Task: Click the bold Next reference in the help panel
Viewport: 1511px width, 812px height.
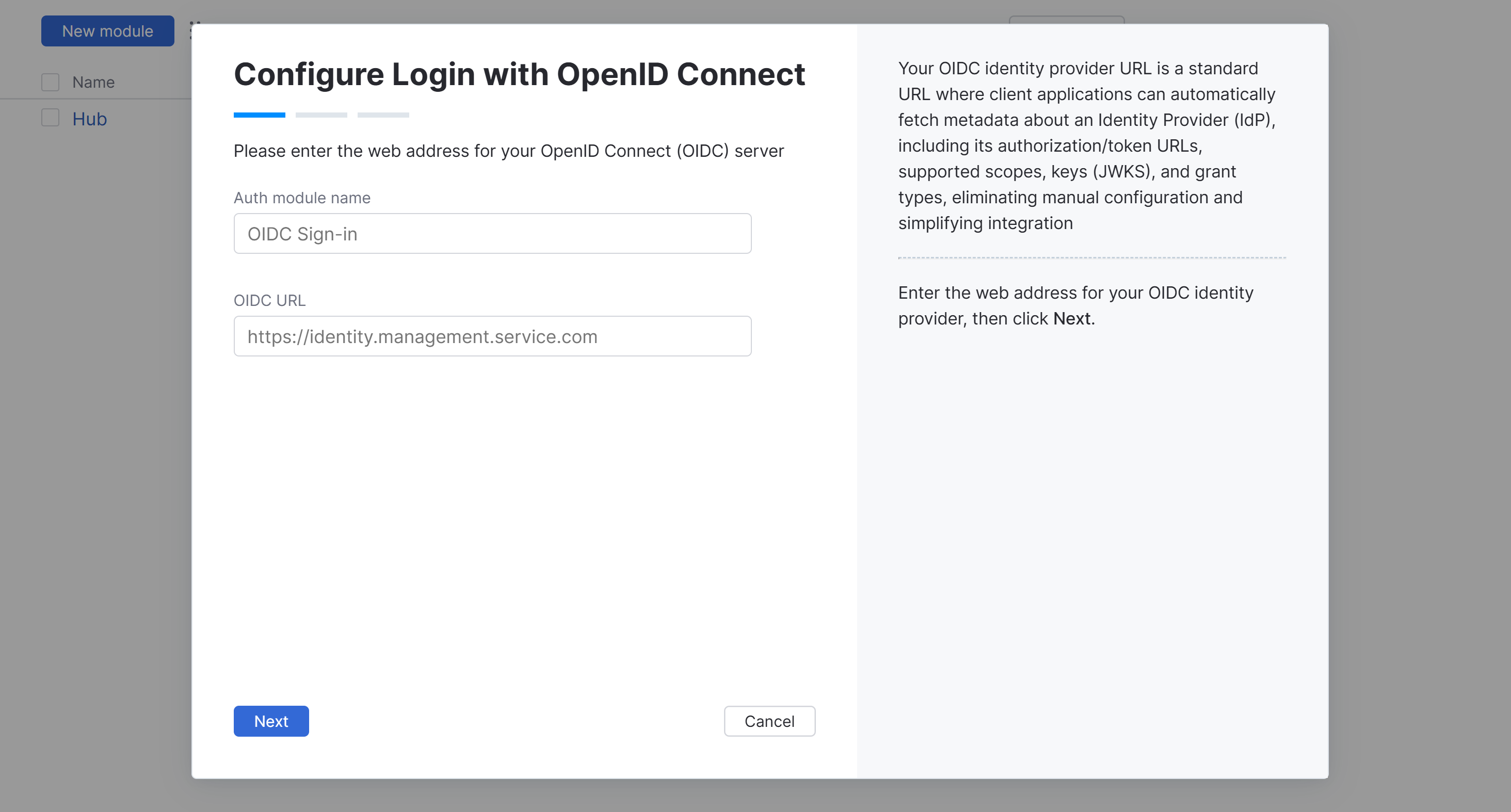Action: 1072,318
